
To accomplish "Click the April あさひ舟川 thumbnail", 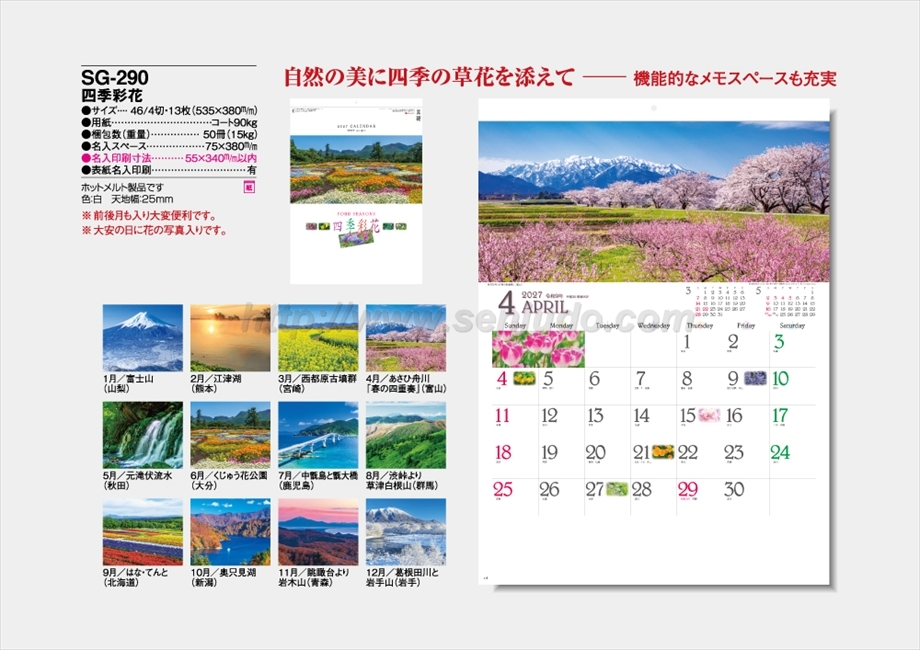I will coord(406,338).
